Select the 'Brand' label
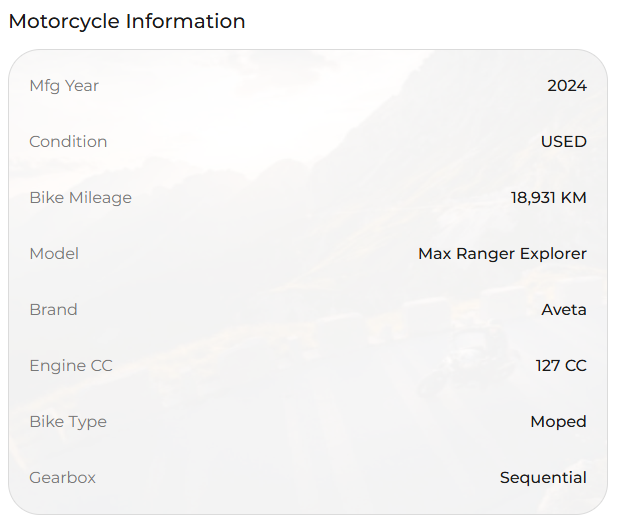Viewport: 619px width, 529px height. 53,310
